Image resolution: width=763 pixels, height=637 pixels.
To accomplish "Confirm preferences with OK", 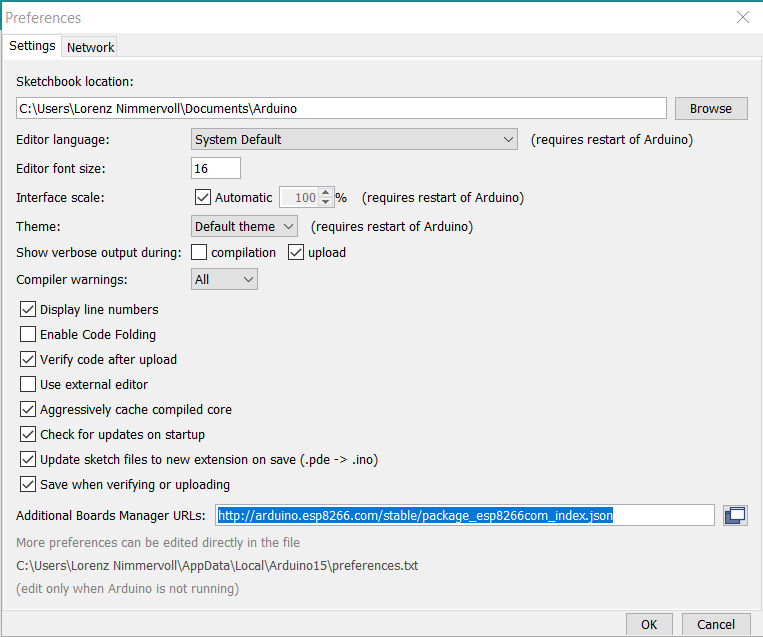I will [649, 624].
